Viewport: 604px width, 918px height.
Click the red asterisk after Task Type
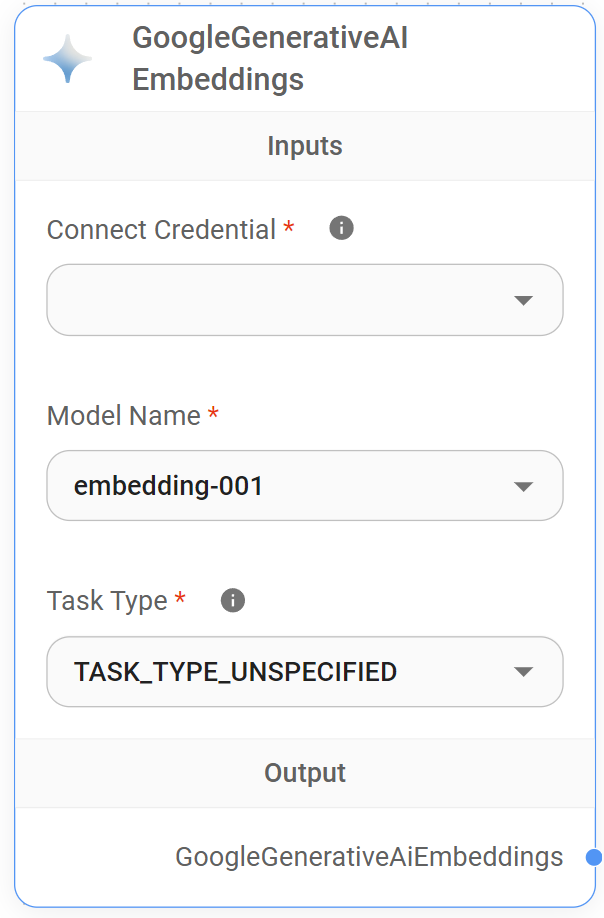coord(180,600)
